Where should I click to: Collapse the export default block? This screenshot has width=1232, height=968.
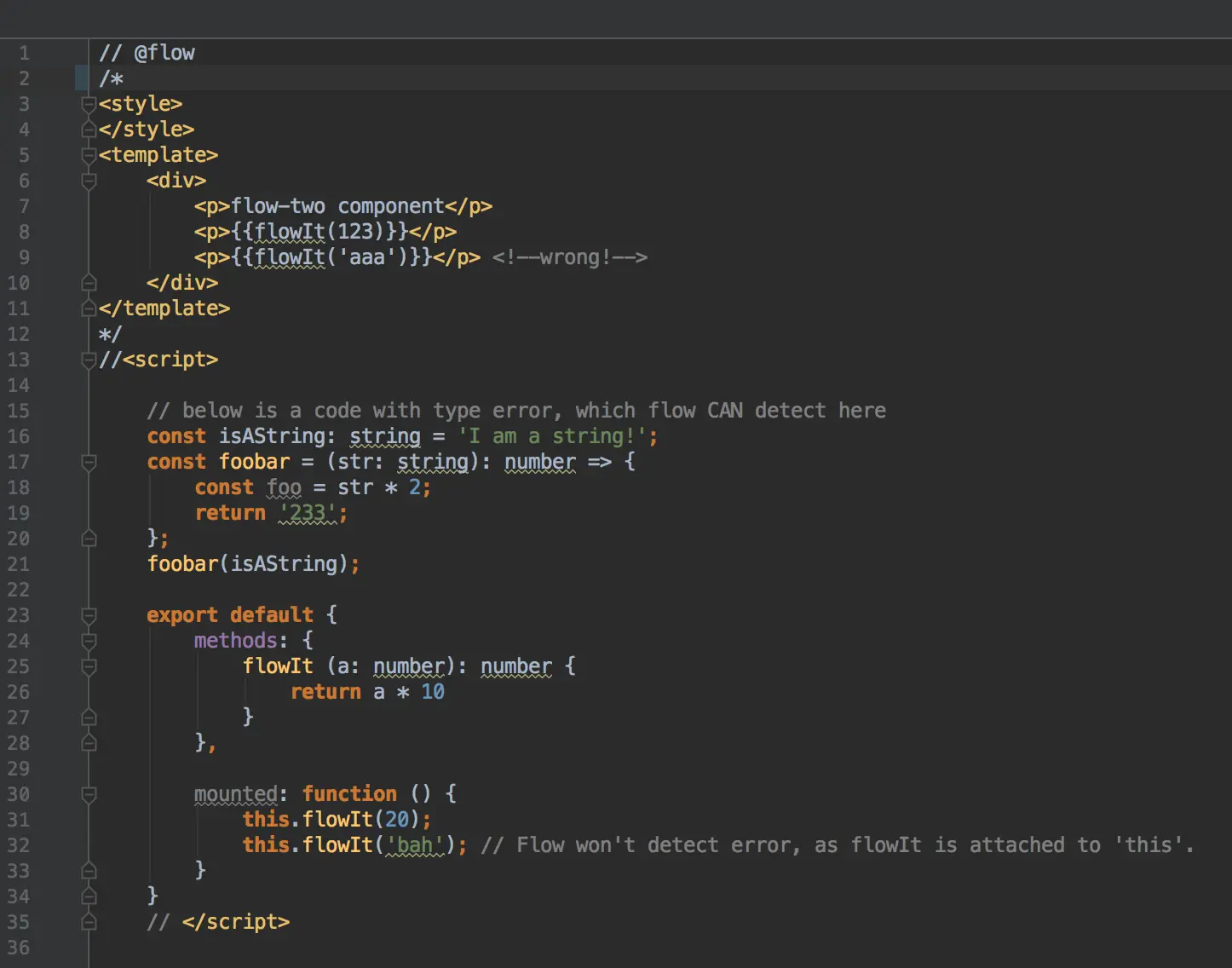tap(89, 615)
